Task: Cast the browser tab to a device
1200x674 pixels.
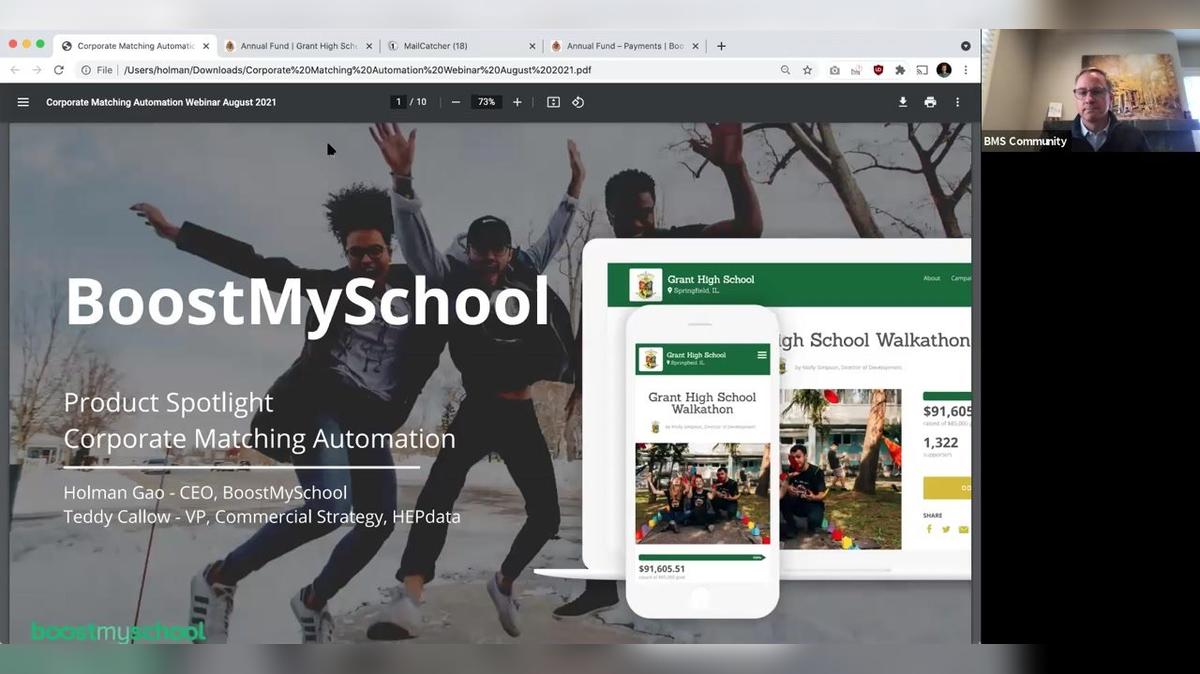Action: tap(922, 70)
